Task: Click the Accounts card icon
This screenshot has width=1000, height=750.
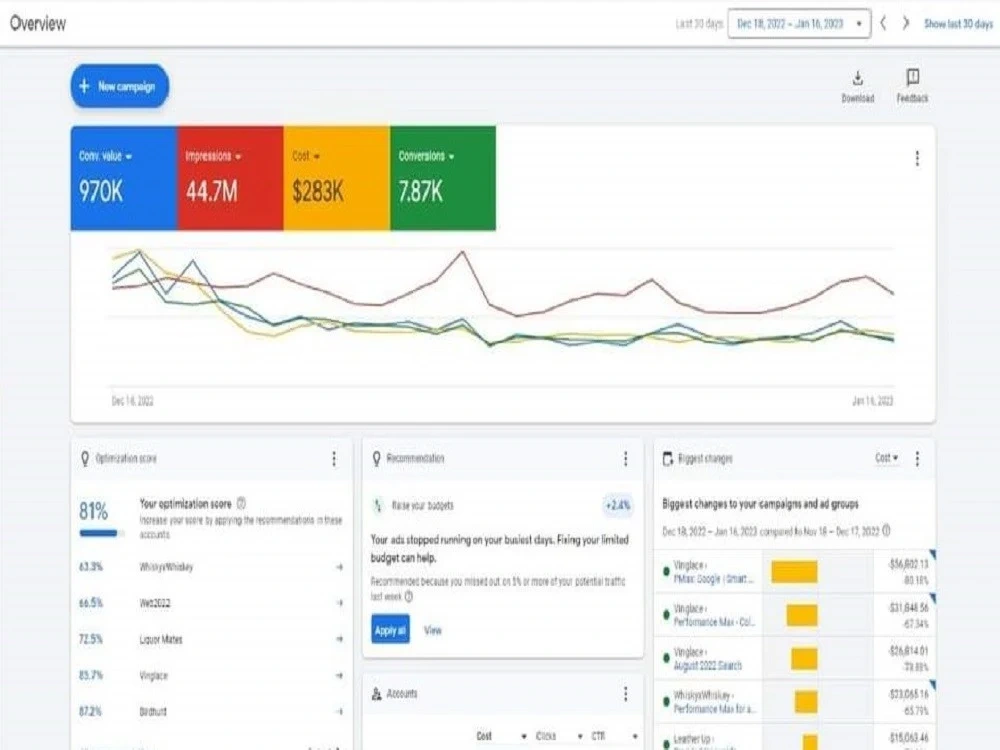Action: pyautogui.click(x=376, y=693)
